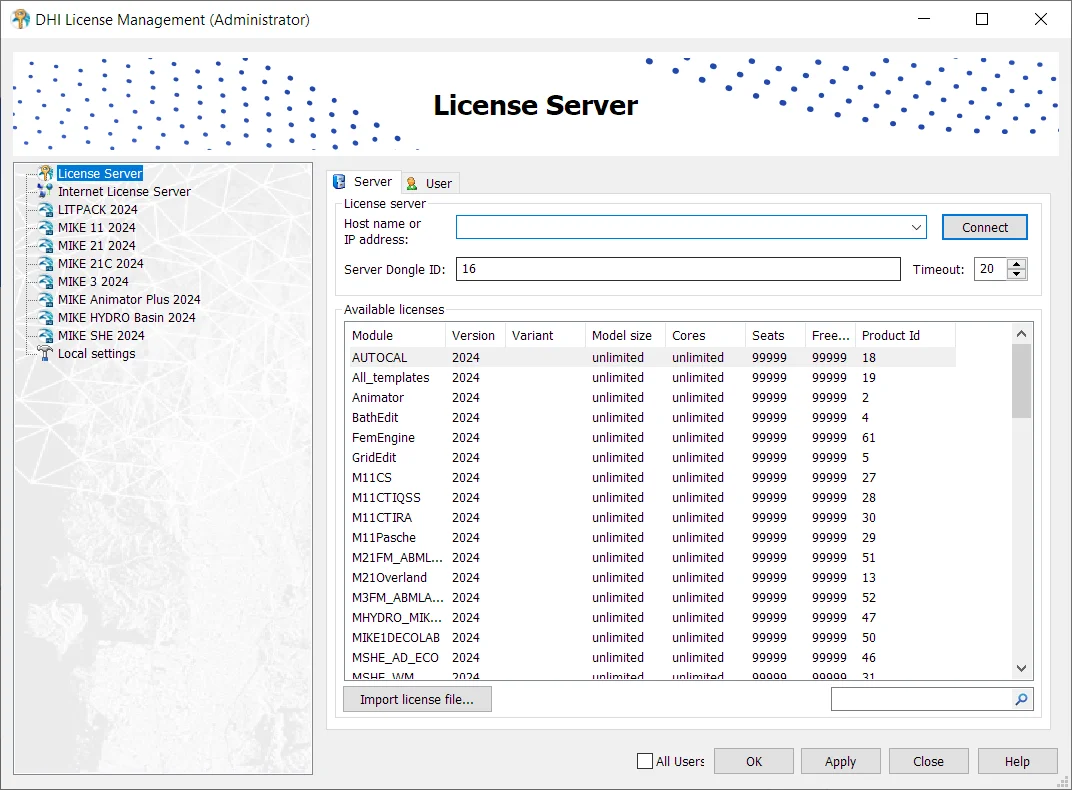Choose MIKE 21C 2024 in tree
Screen dimensions: 1072x790
click(100, 263)
